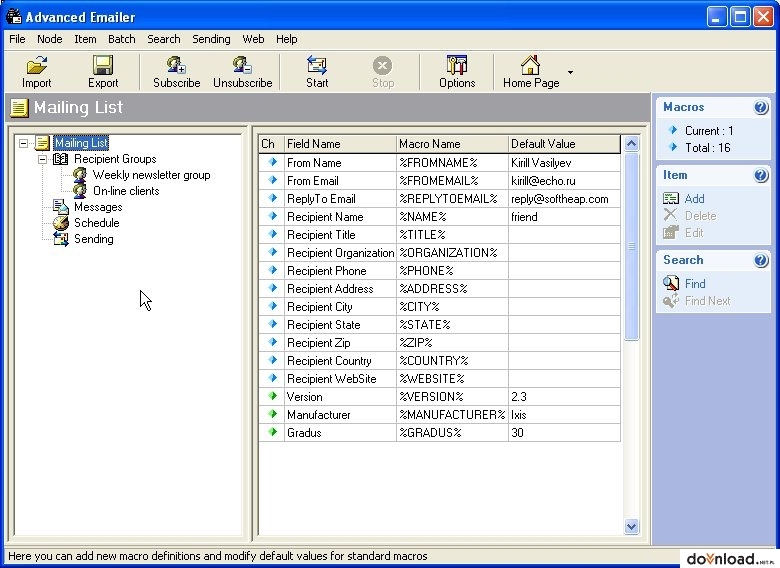Open the Node menu
780x568 pixels.
[x=50, y=39]
